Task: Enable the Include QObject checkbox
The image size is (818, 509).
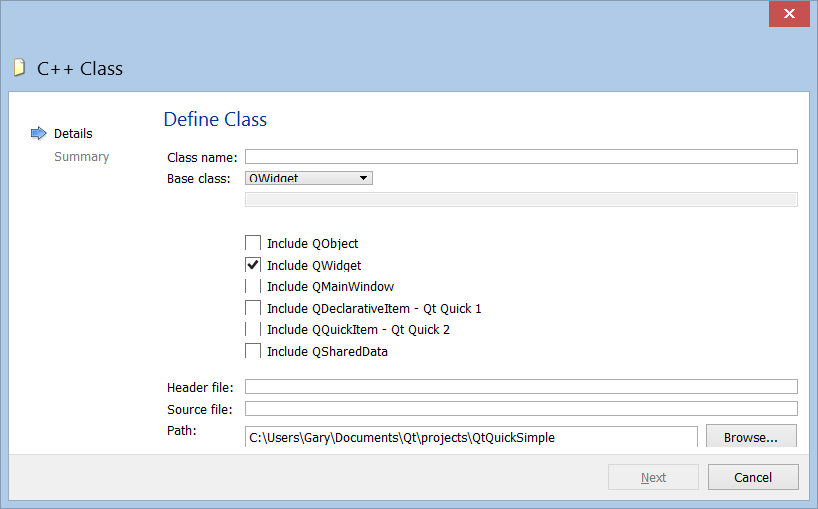Action: coord(253,243)
